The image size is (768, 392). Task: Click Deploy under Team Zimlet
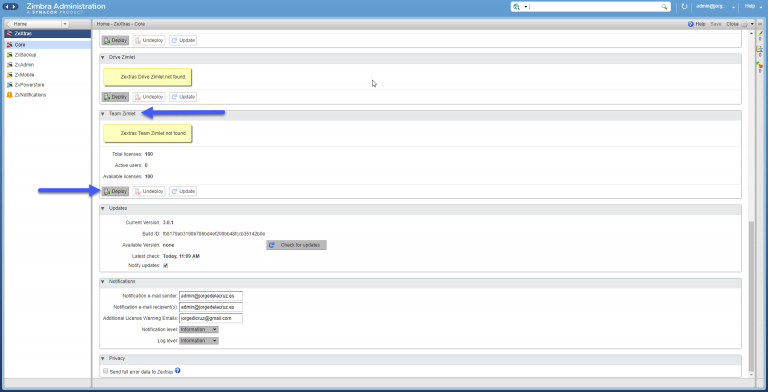coord(115,191)
